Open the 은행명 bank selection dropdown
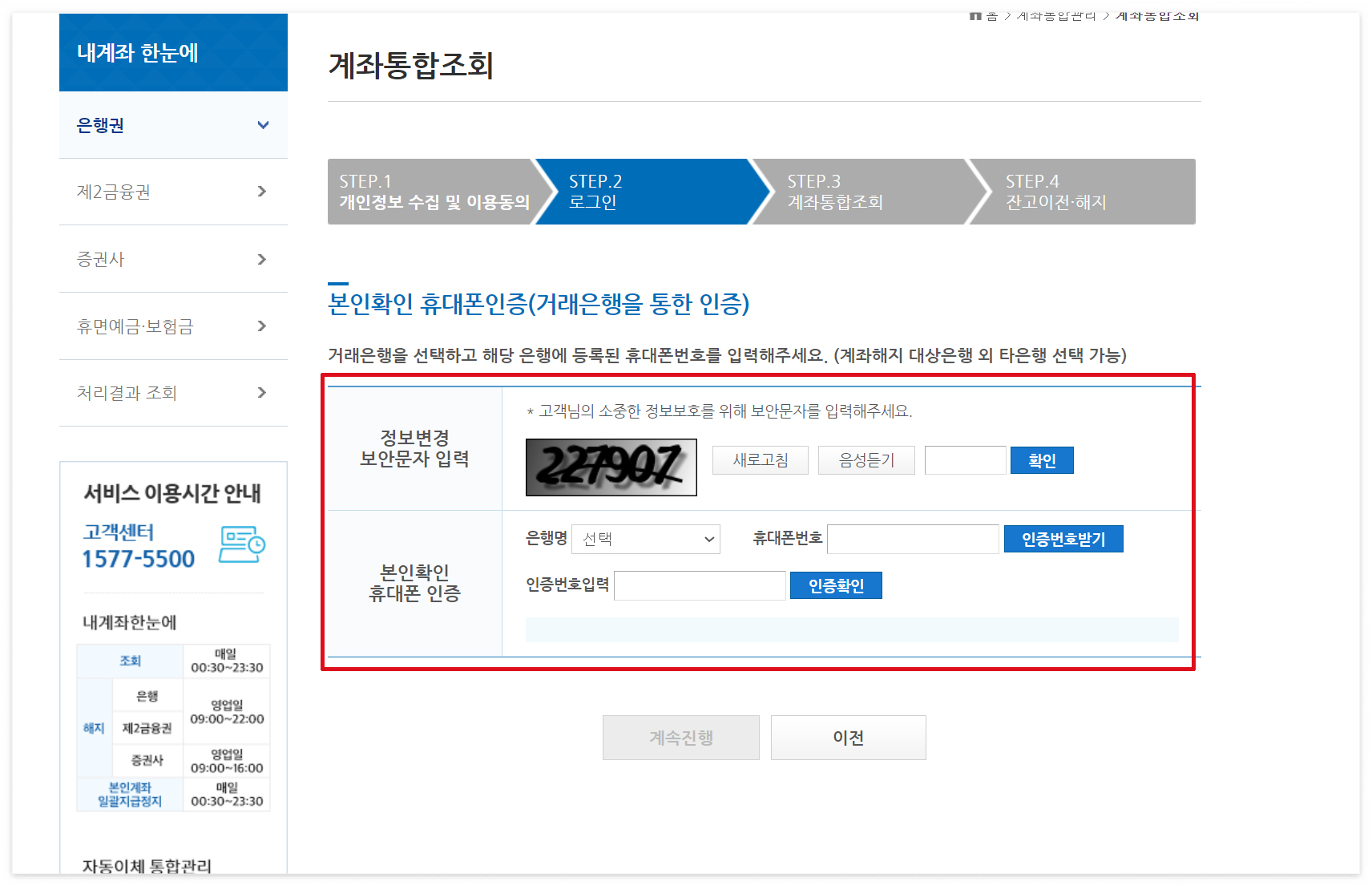The width and height of the screenshot is (1372, 886). pyautogui.click(x=645, y=539)
